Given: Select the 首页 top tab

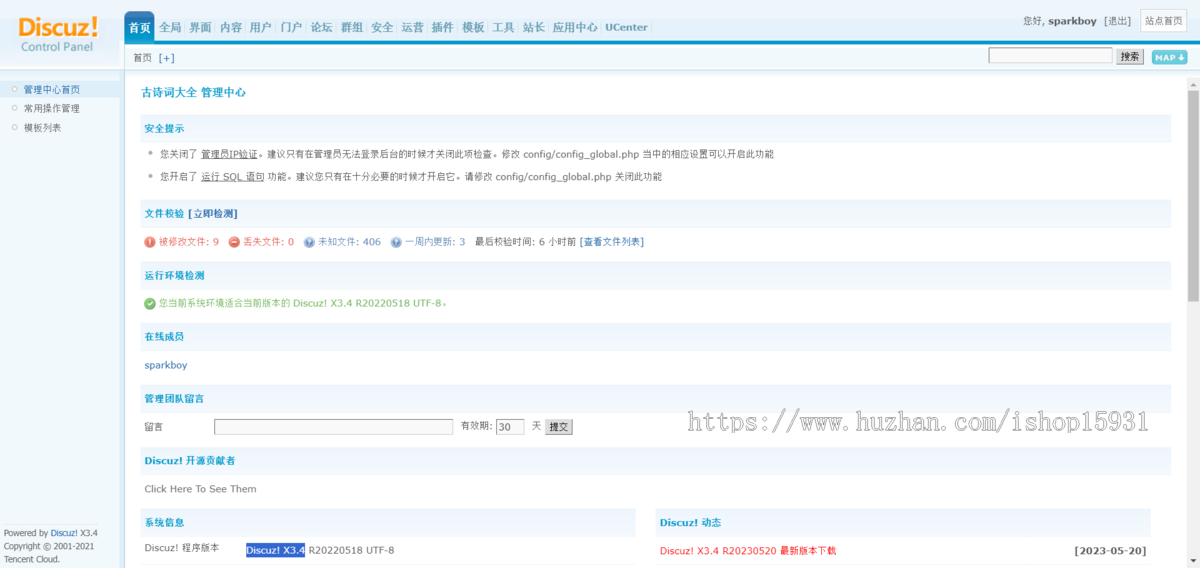Looking at the screenshot, I should click(139, 27).
